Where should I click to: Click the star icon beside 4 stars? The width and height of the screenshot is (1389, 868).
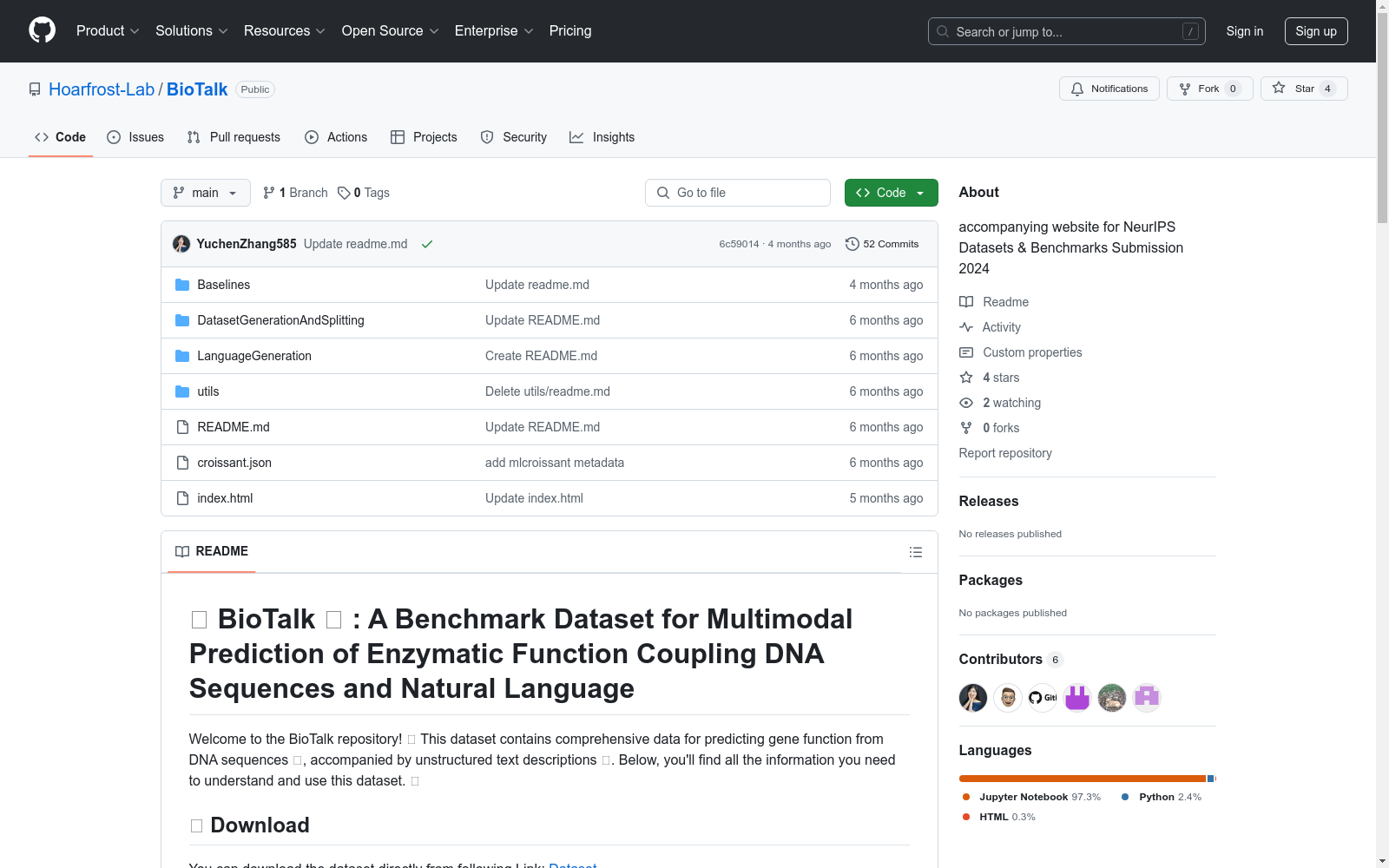pos(966,378)
